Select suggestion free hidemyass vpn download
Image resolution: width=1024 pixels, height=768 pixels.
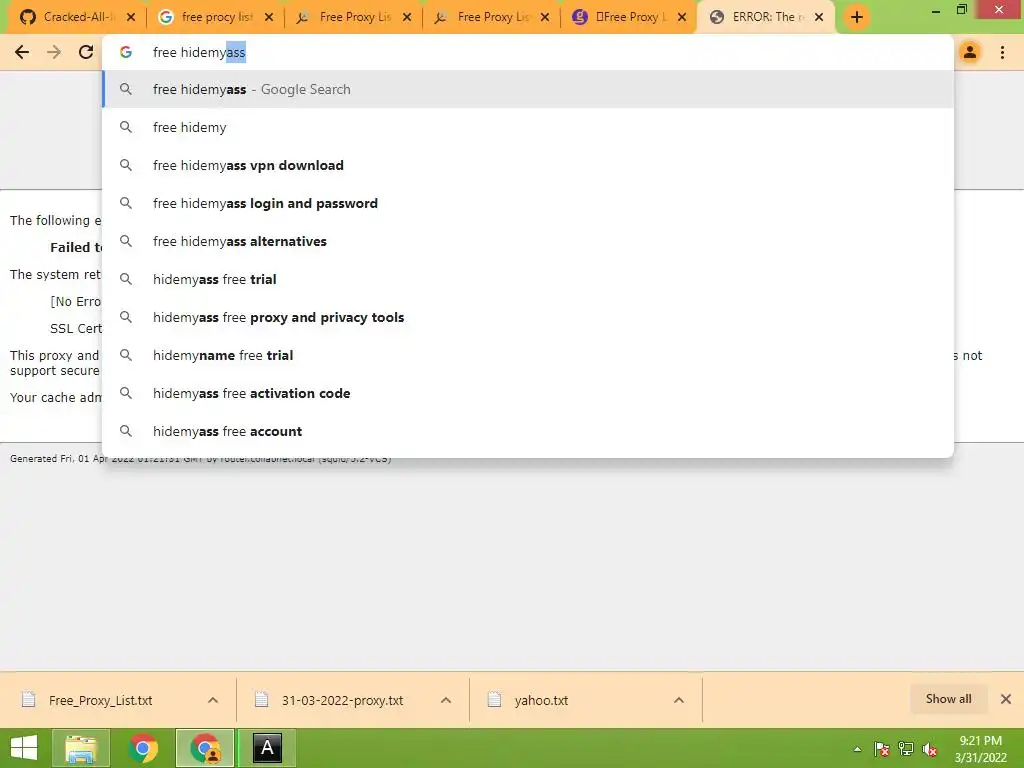pos(528,165)
